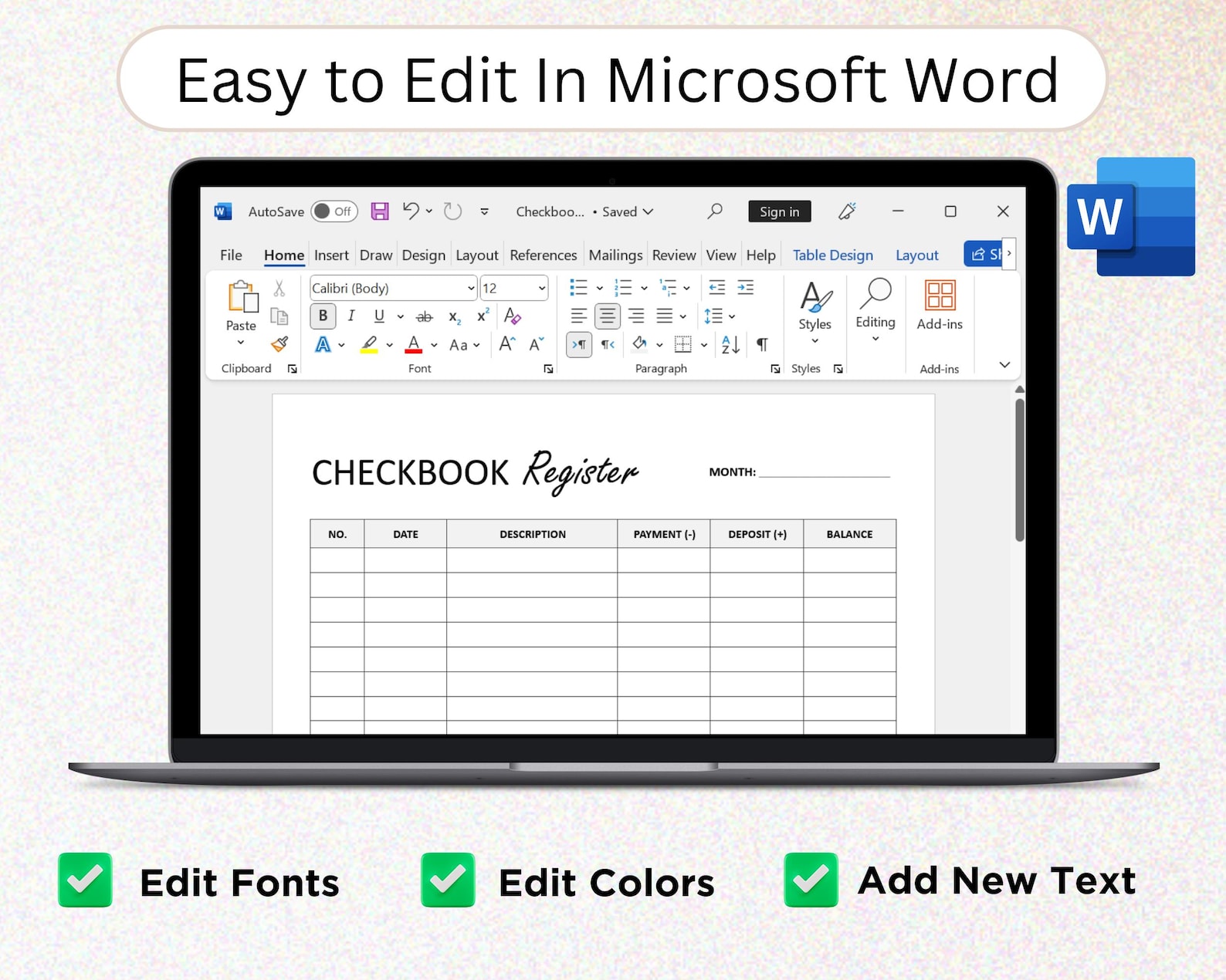Toggle Bold formatting button
Viewport: 1226px width, 980px height.
pyautogui.click(x=323, y=316)
